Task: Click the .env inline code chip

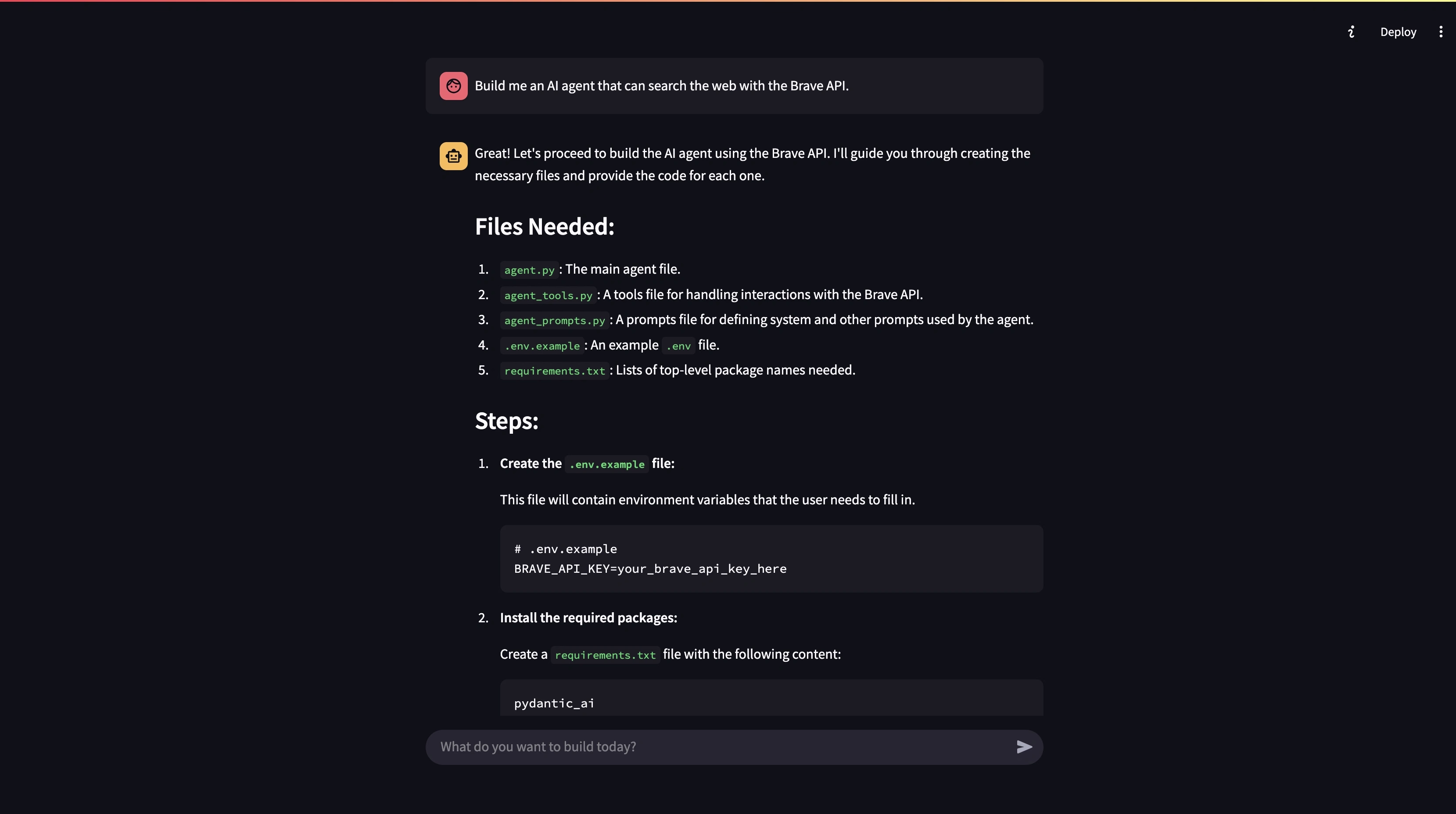Action: tap(678, 346)
